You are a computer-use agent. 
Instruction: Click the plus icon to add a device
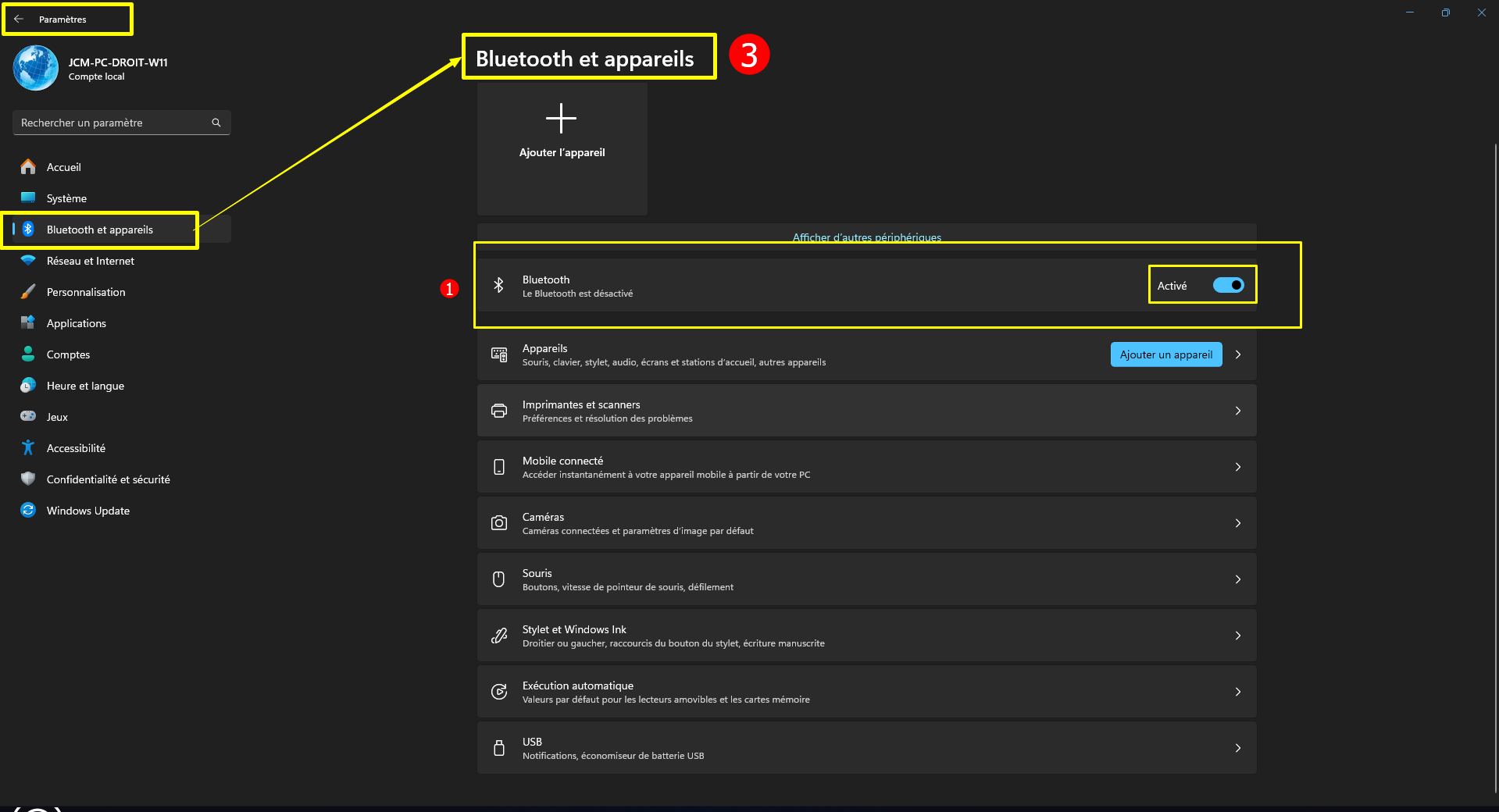point(561,119)
